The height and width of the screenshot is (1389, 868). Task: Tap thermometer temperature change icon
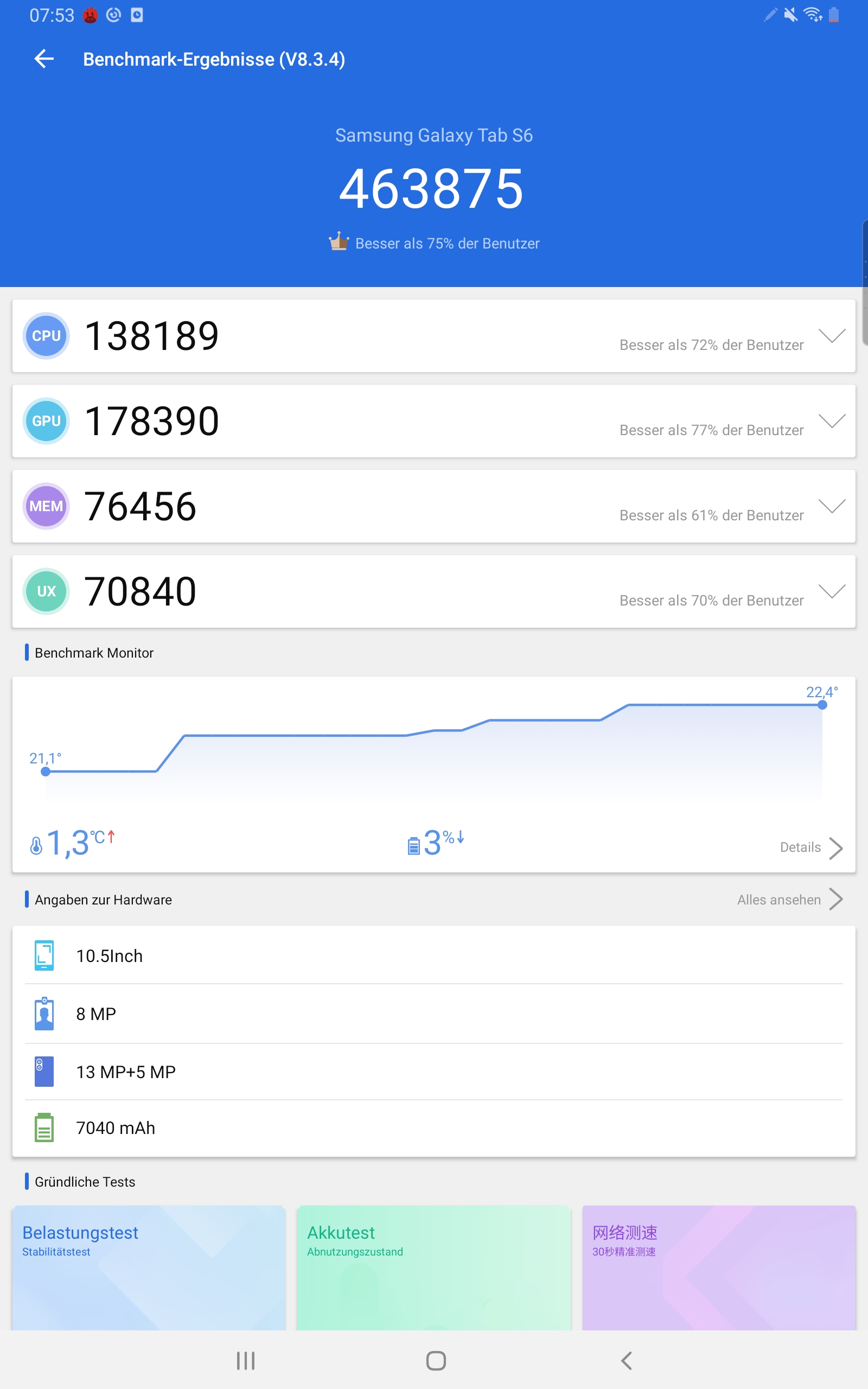36,845
